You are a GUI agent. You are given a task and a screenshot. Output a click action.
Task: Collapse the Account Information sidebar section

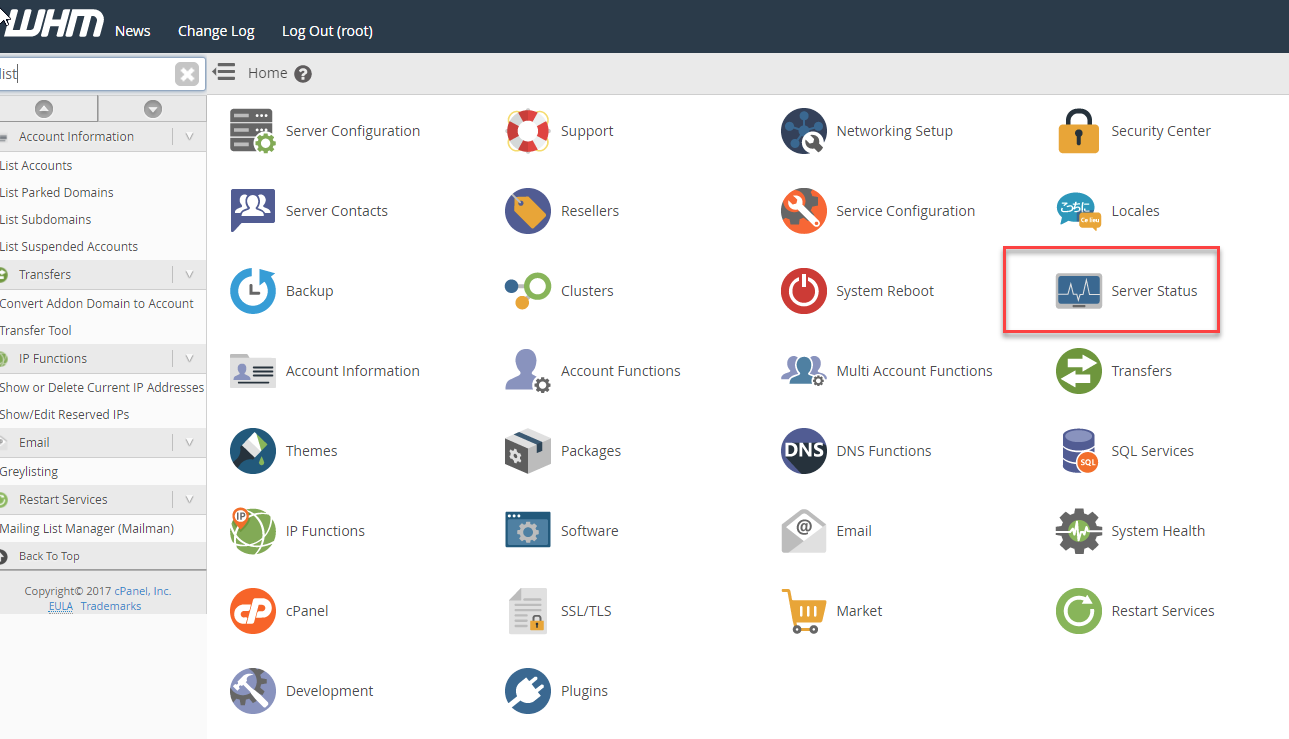point(190,137)
